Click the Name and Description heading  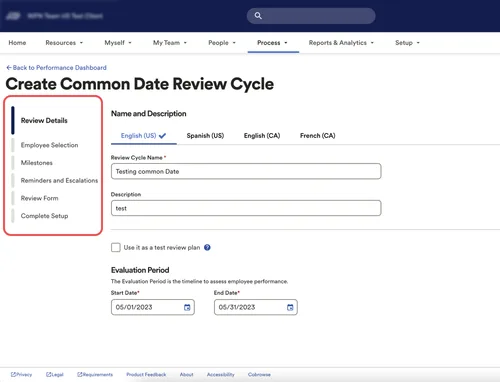click(x=148, y=114)
